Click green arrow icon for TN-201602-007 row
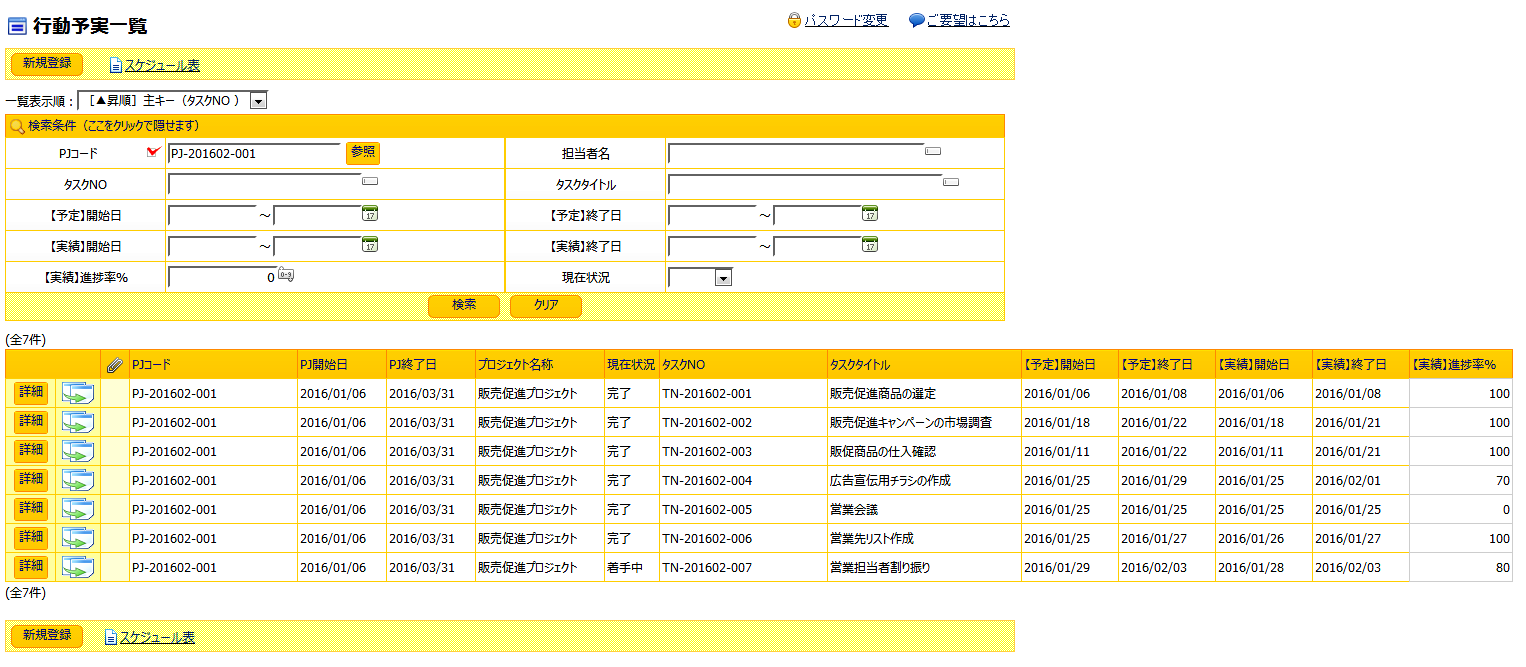 click(x=78, y=568)
